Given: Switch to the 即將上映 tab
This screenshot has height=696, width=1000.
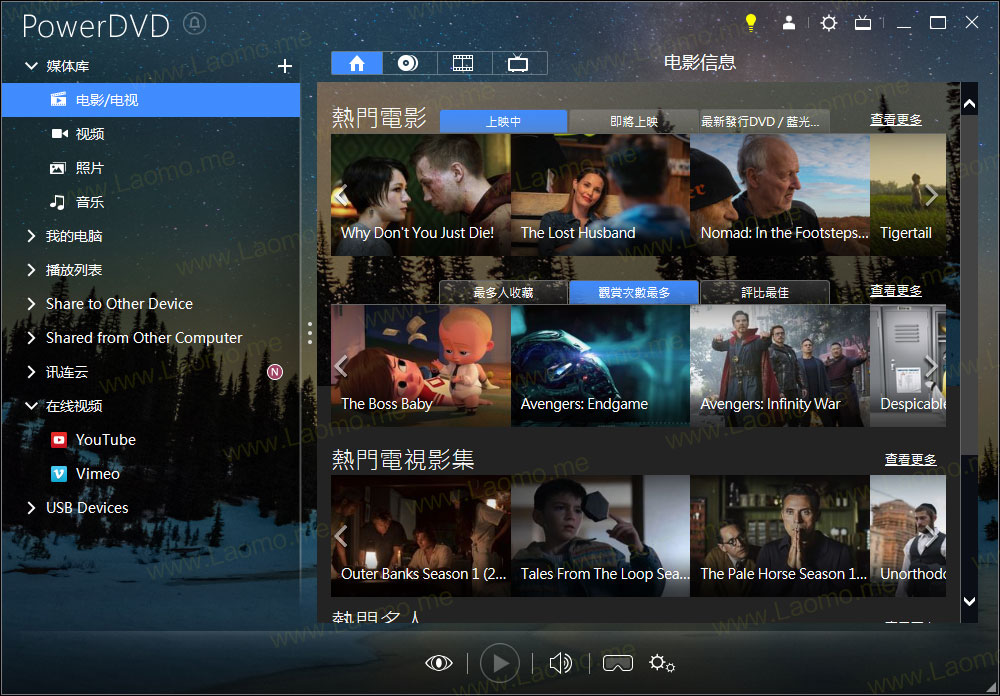Looking at the screenshot, I should tap(634, 121).
